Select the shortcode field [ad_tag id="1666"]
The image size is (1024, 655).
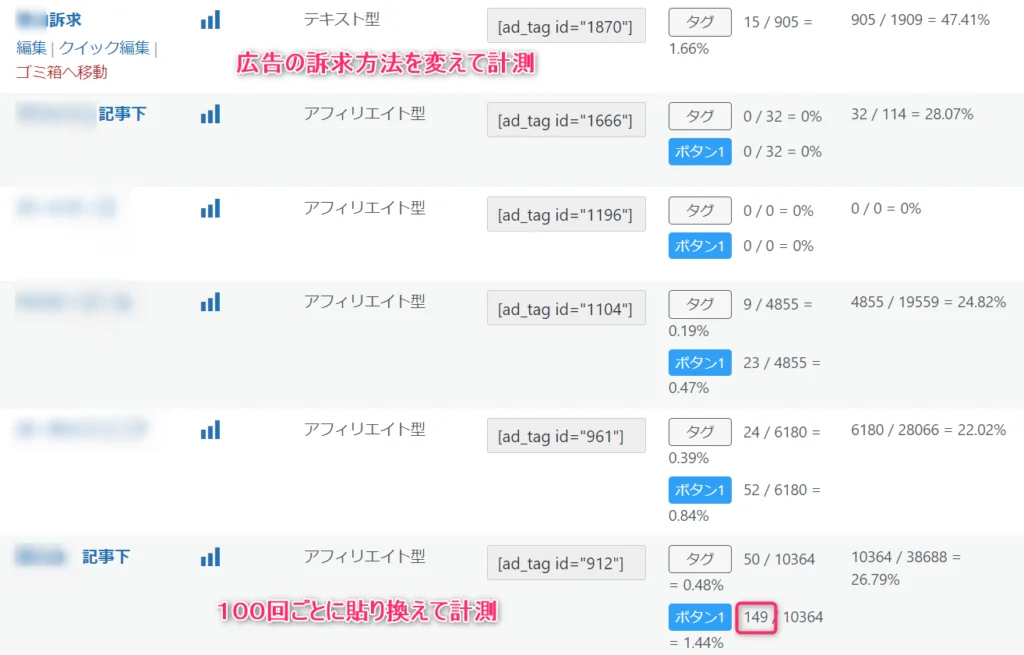[566, 120]
